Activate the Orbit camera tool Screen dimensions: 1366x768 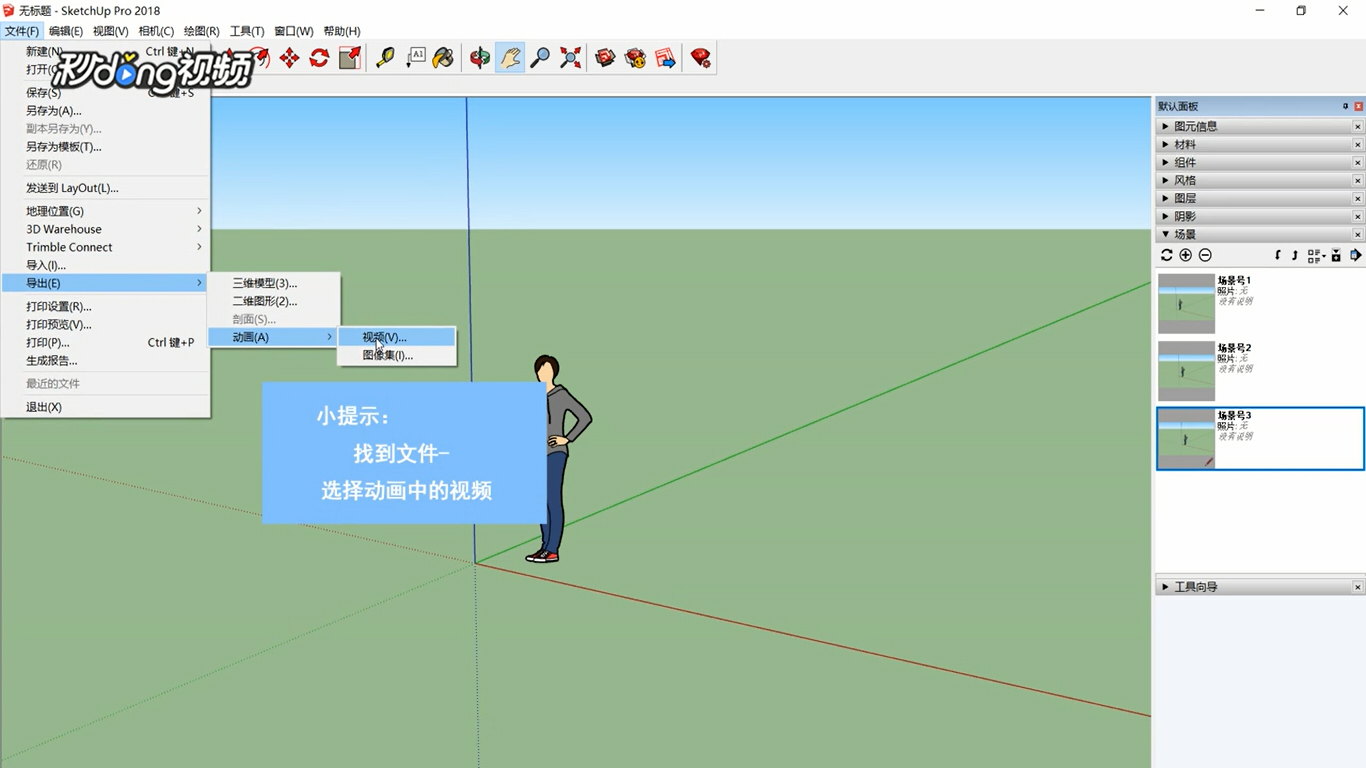click(480, 58)
